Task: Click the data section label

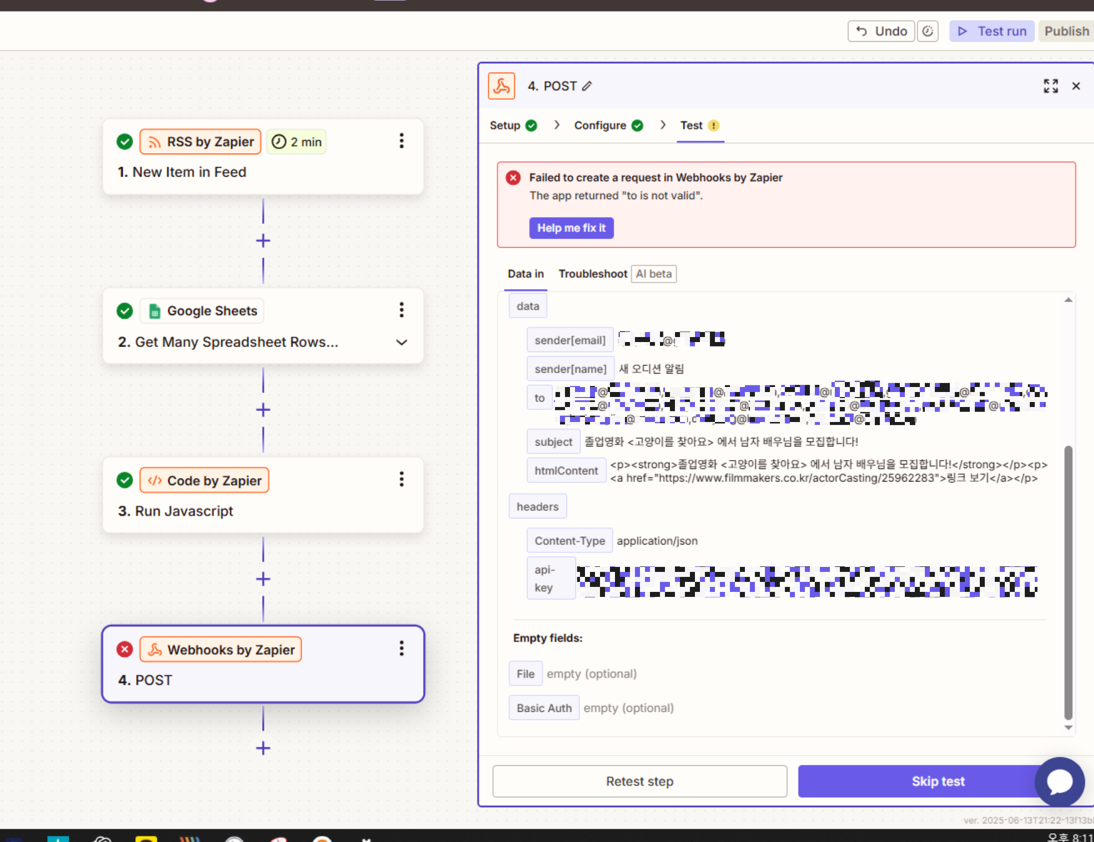Action: 527,306
